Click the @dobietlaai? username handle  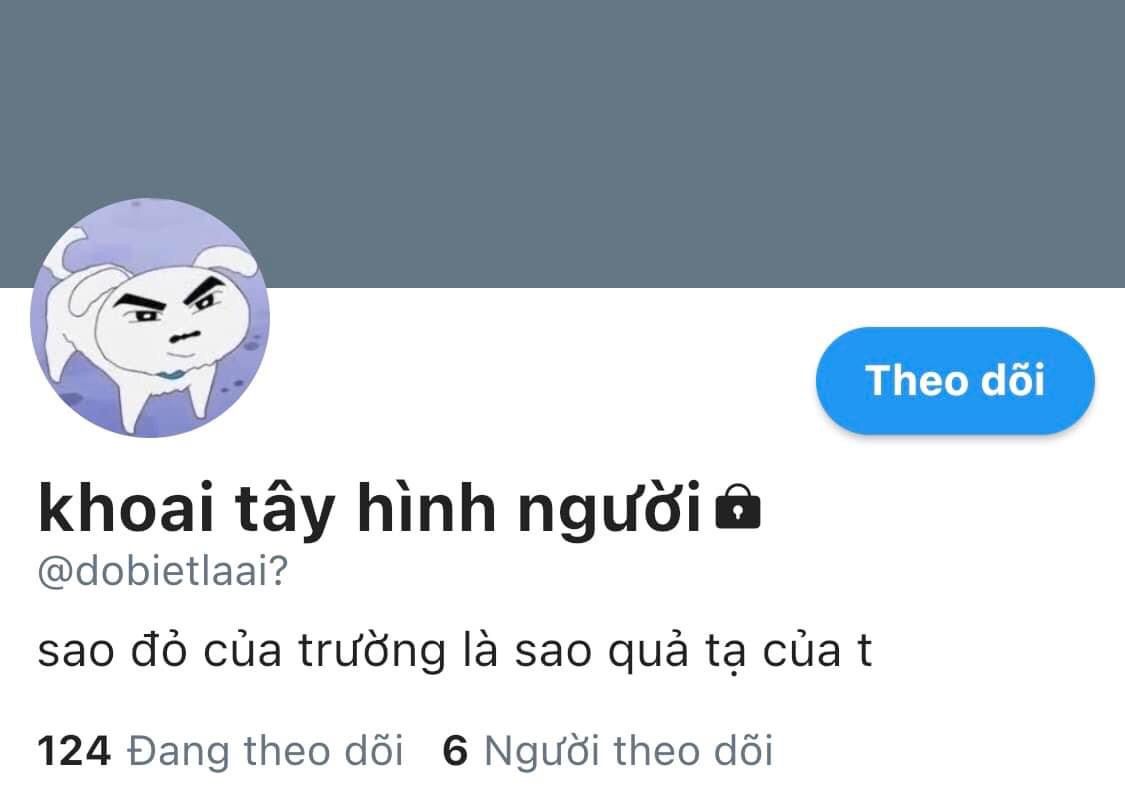coord(163,572)
